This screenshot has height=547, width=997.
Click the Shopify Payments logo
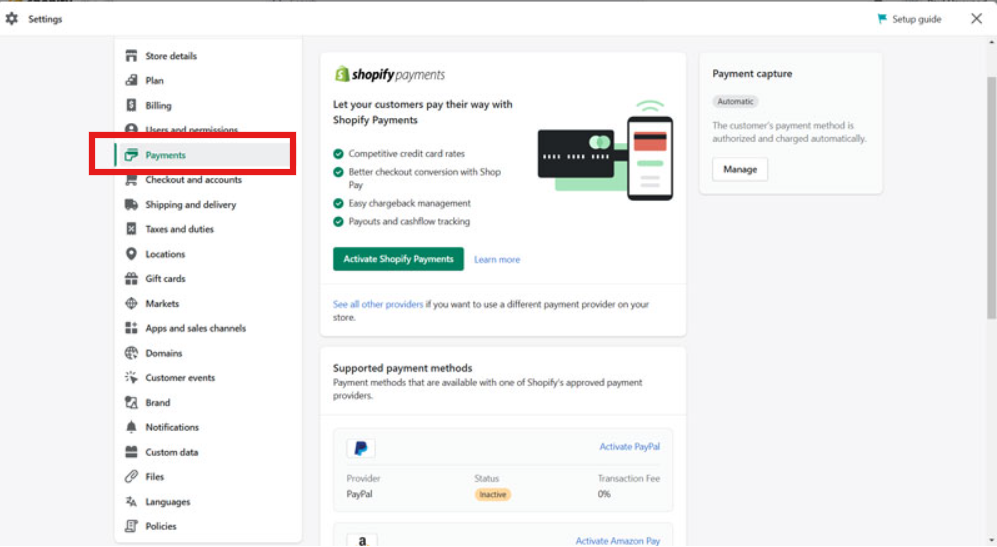[389, 74]
